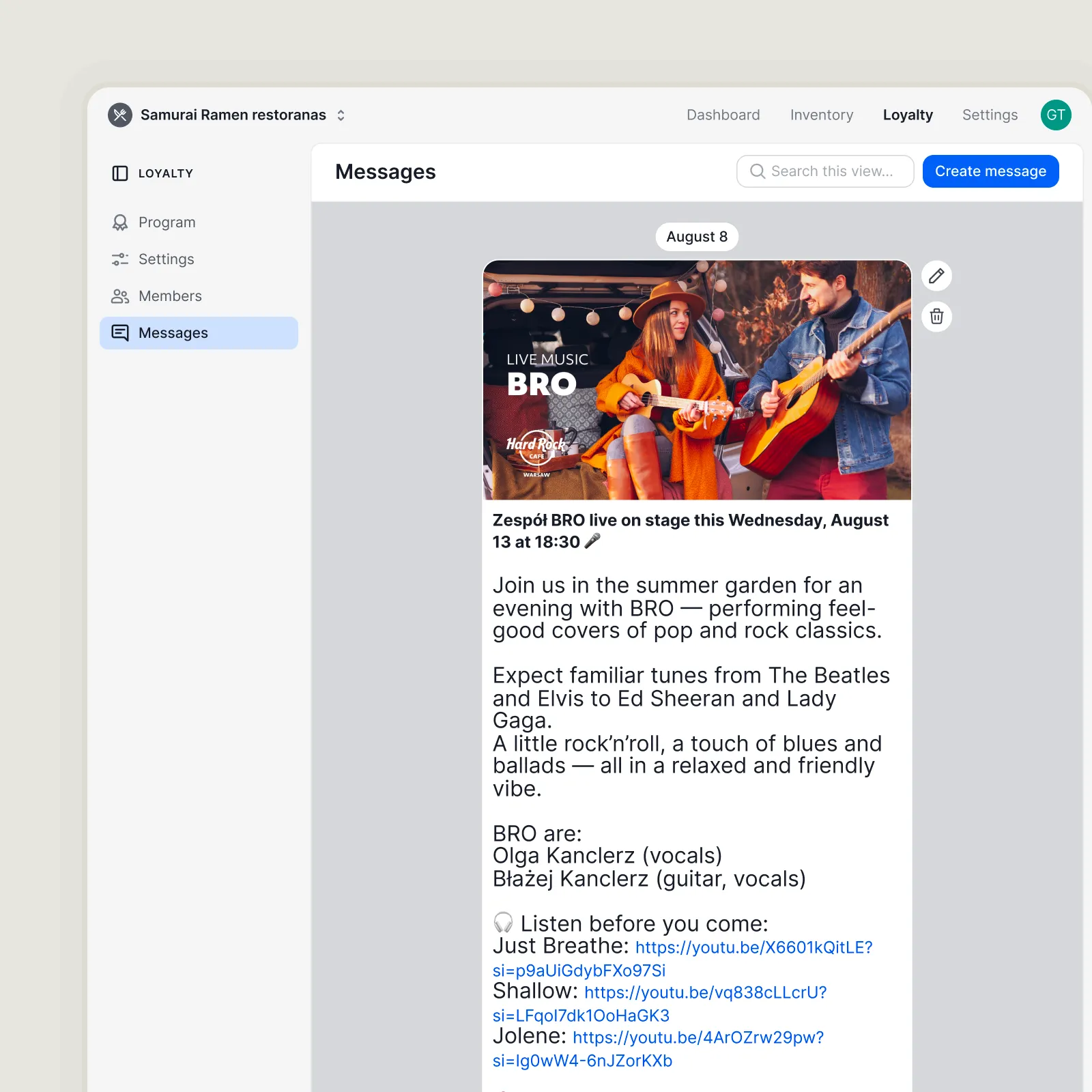Click the Messages page heading
The height and width of the screenshot is (1092, 1092).
pyautogui.click(x=385, y=172)
